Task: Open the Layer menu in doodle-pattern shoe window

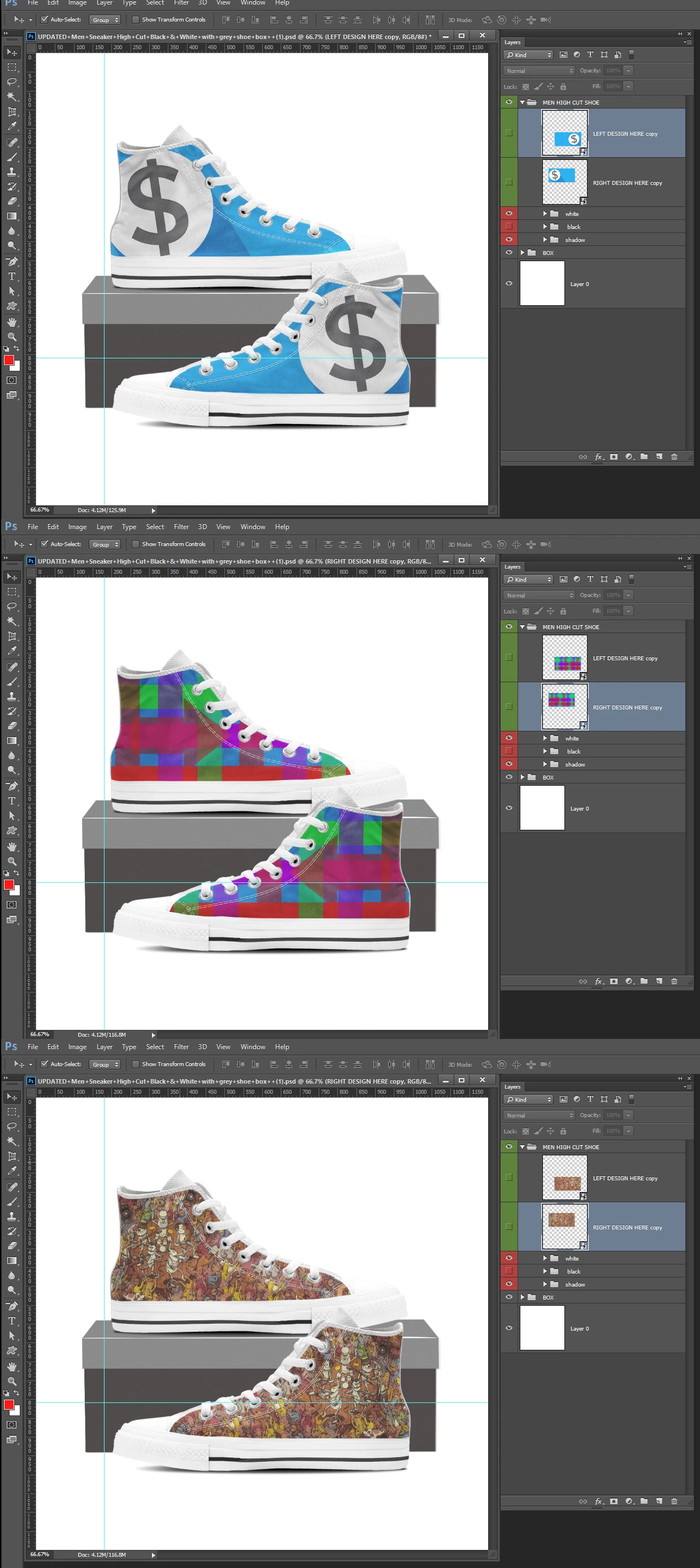Action: (x=105, y=1046)
